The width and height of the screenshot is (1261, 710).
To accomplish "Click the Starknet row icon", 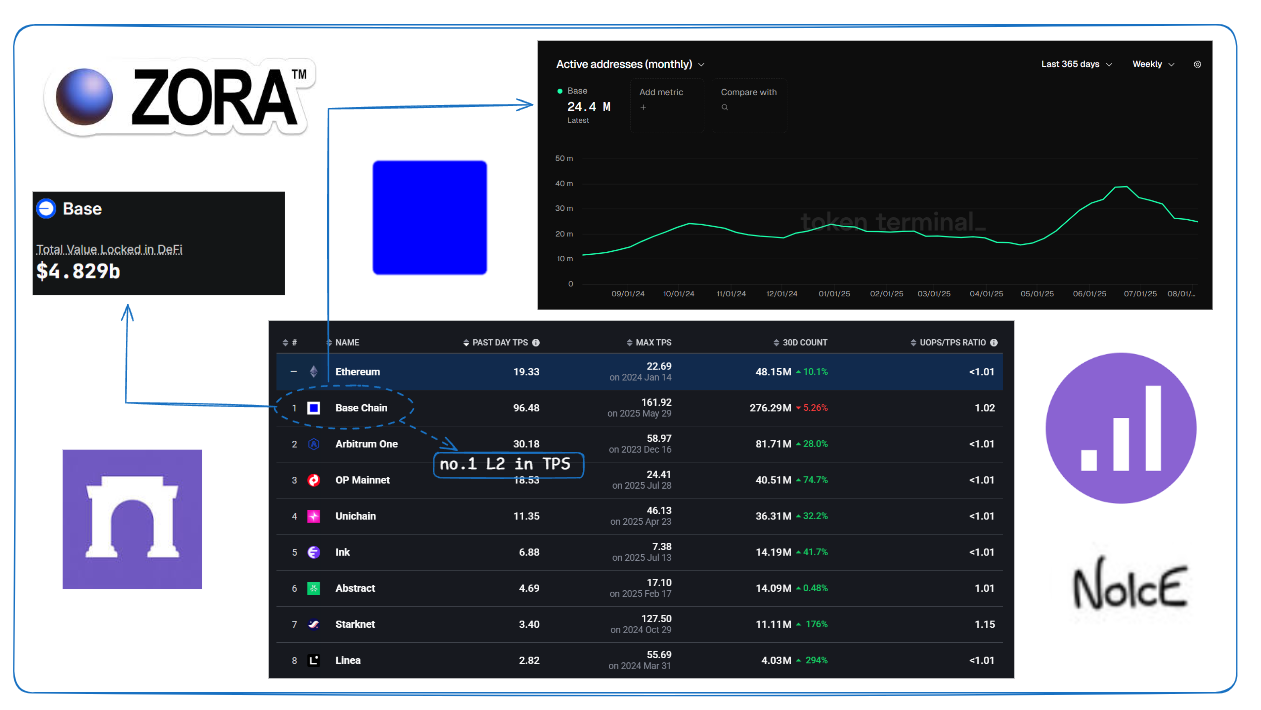I will tap(313, 624).
